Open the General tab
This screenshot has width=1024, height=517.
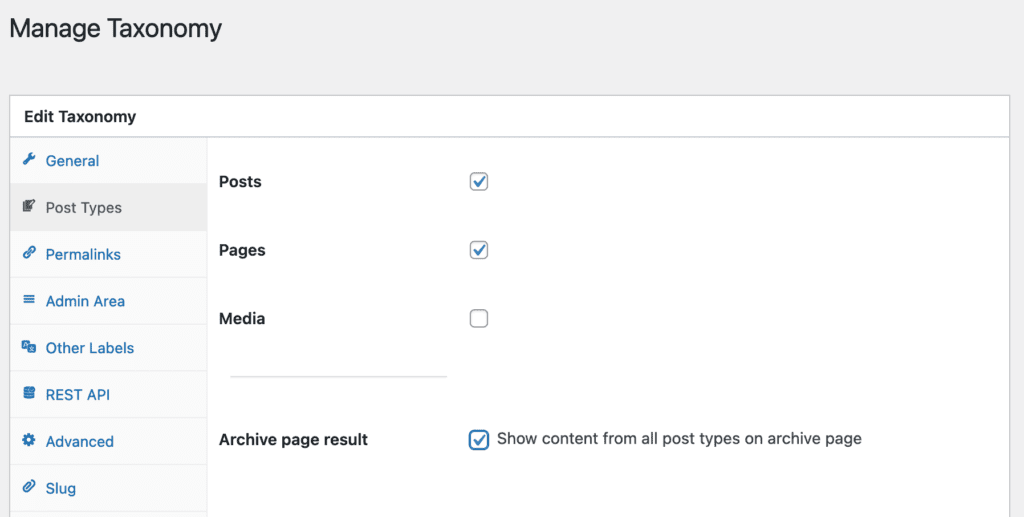108,161
